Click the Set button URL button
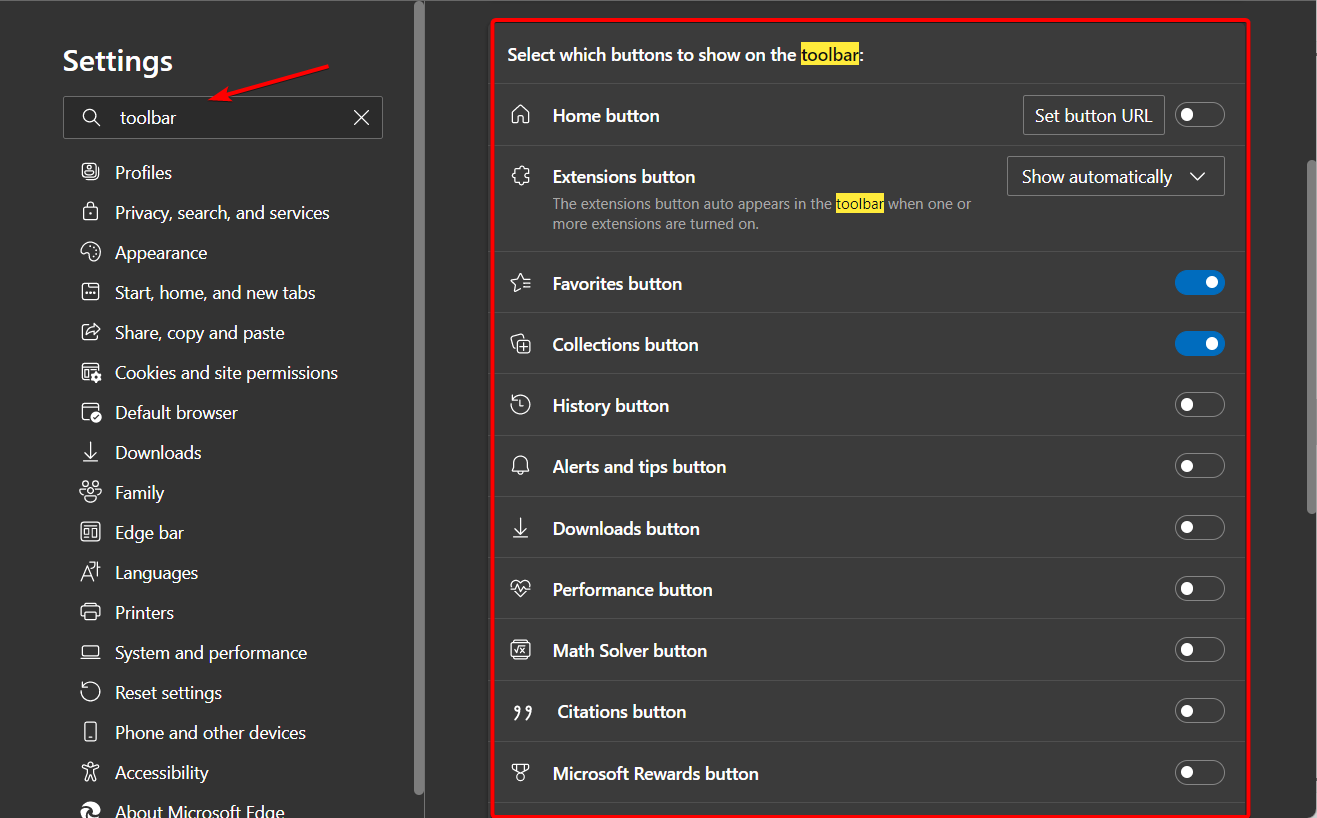The height and width of the screenshot is (818, 1317). pos(1093,115)
